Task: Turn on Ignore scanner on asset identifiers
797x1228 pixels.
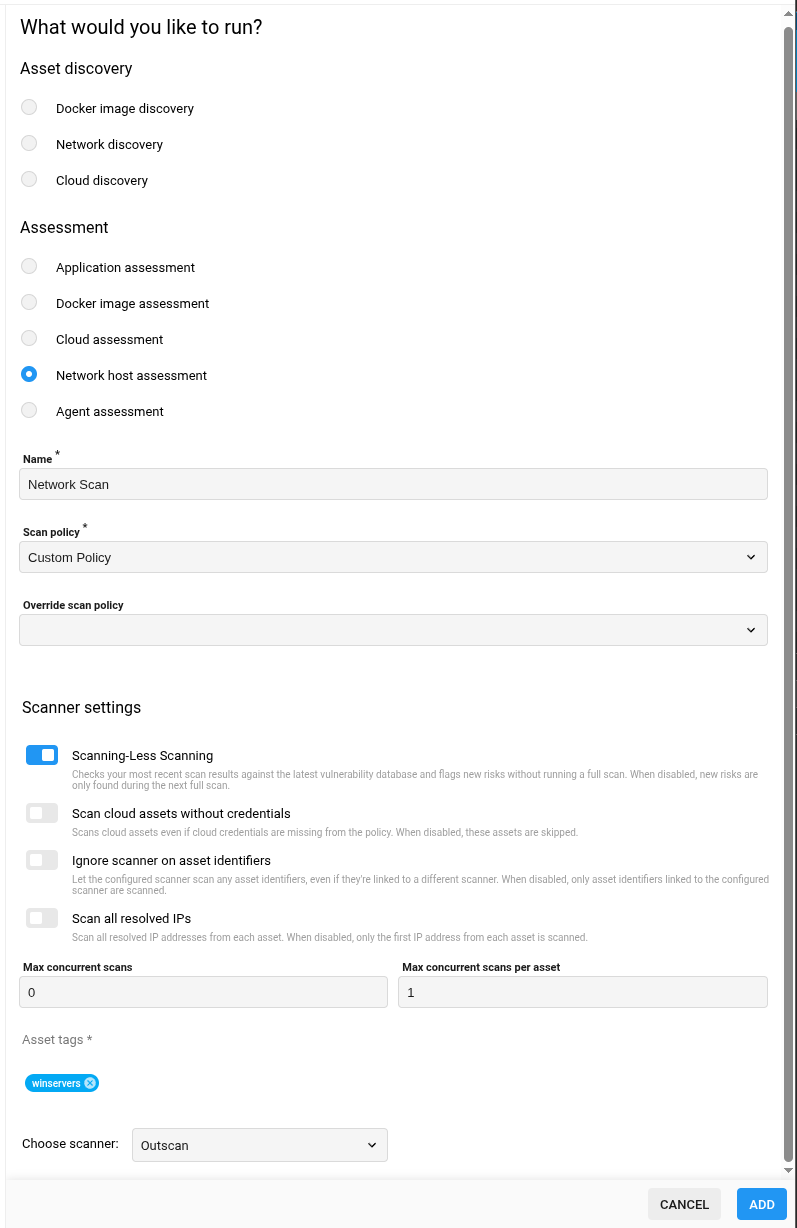Action: (x=42, y=860)
